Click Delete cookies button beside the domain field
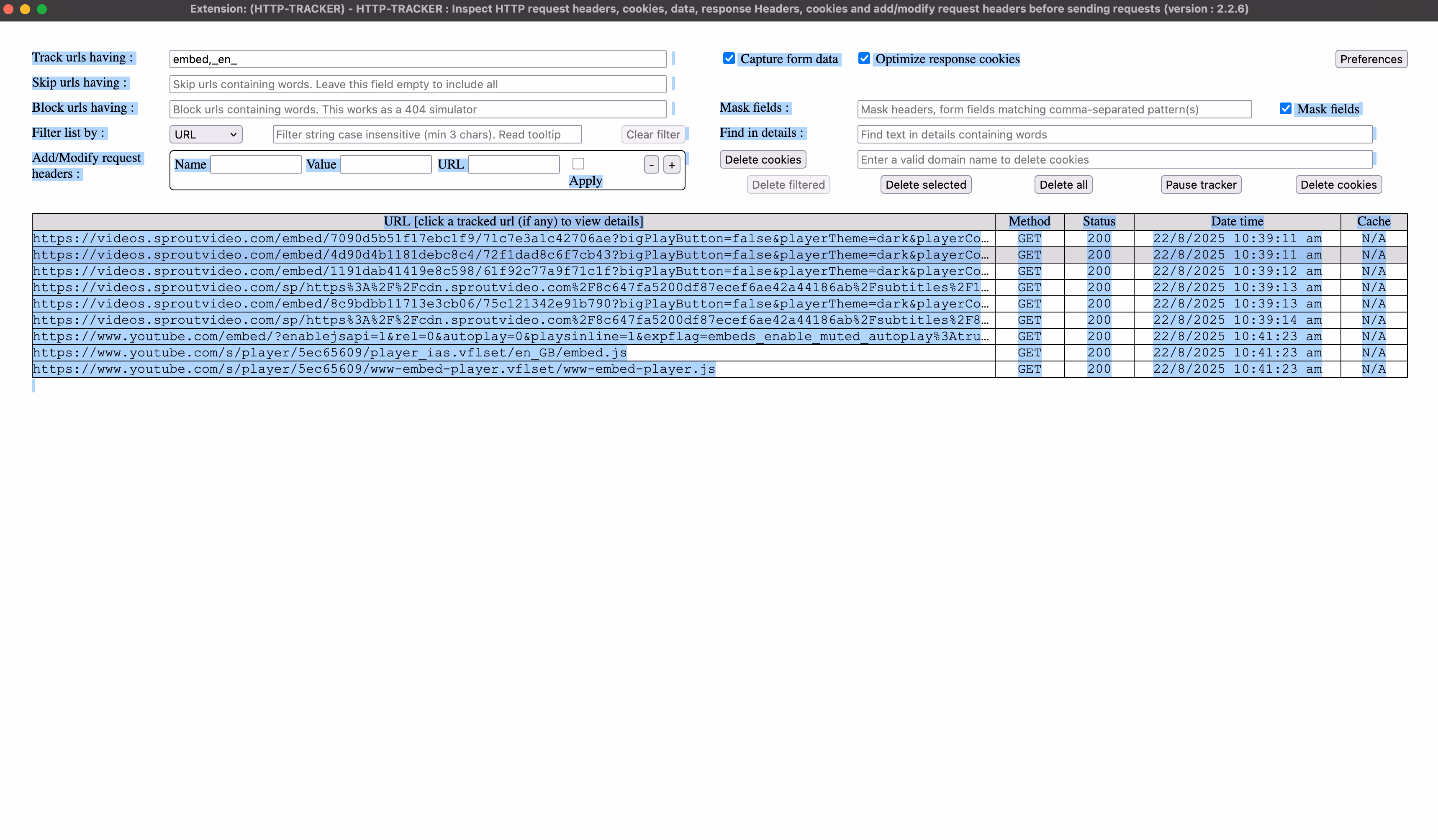 (x=763, y=160)
